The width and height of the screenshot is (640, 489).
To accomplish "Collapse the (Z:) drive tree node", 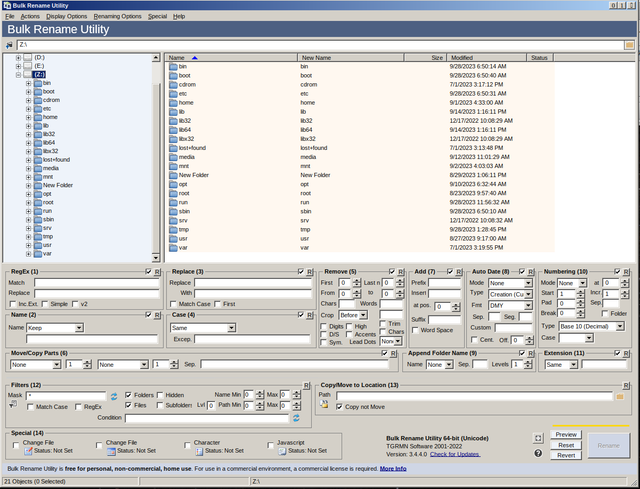I will 18,75.
